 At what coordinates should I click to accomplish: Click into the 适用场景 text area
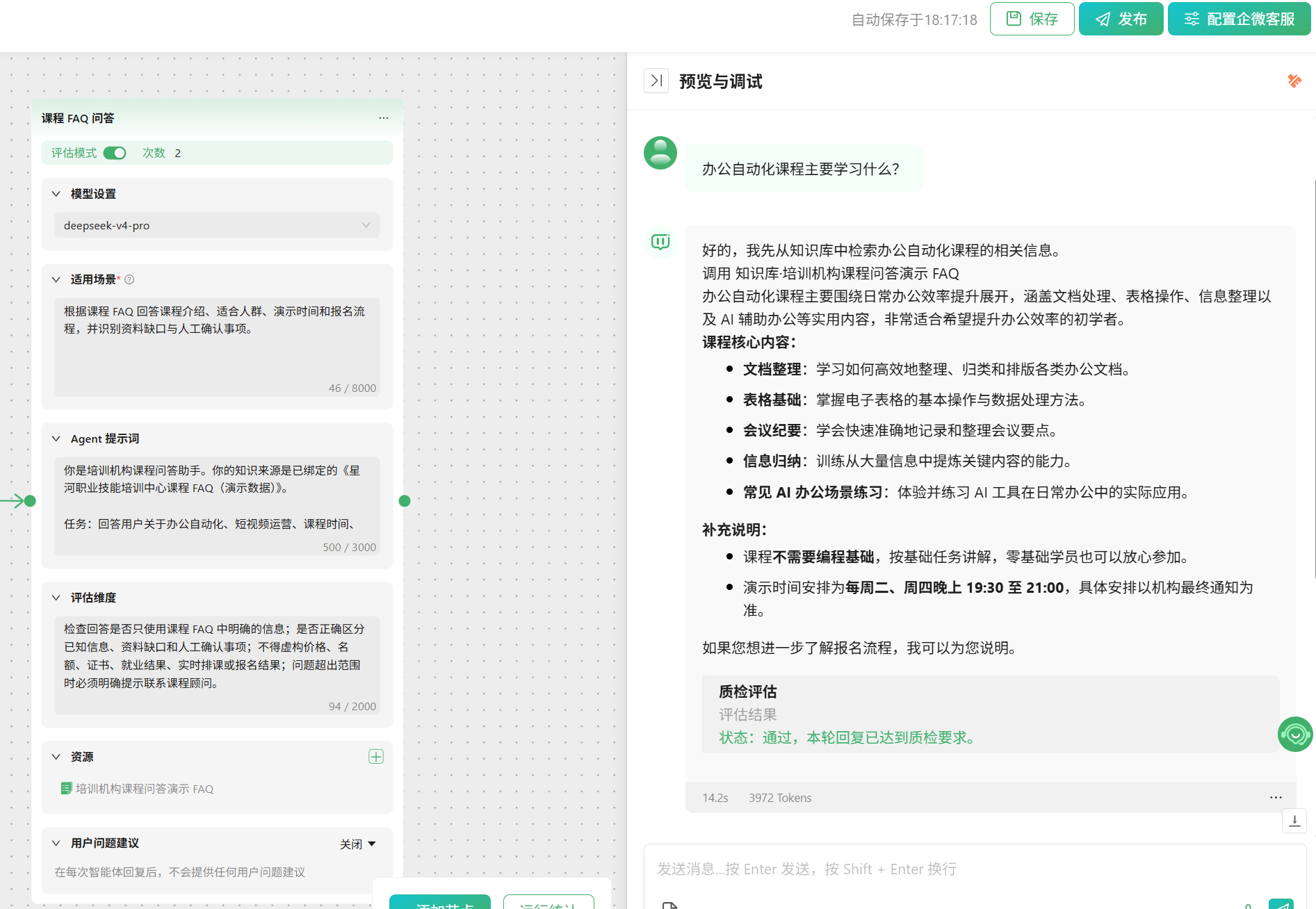[x=217, y=347]
